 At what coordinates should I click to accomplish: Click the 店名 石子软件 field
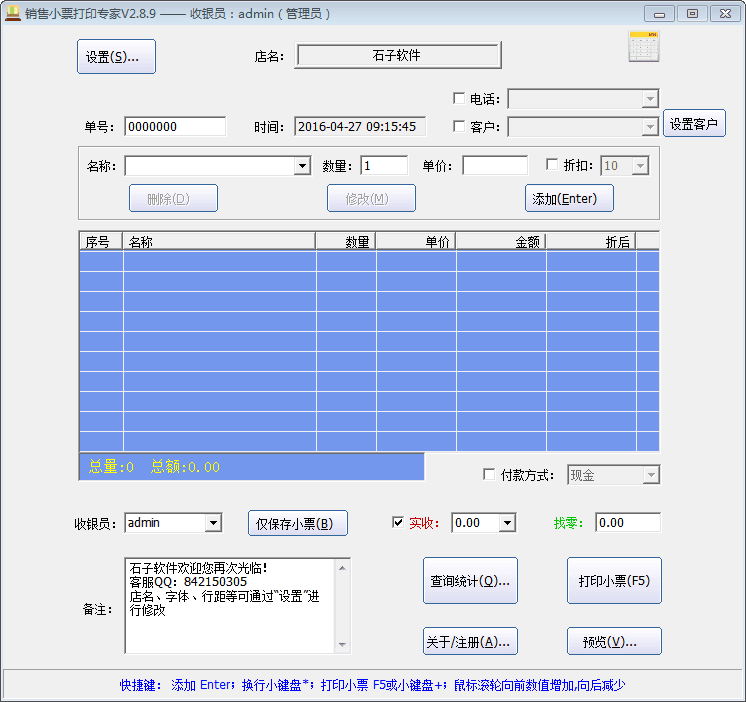(x=398, y=56)
